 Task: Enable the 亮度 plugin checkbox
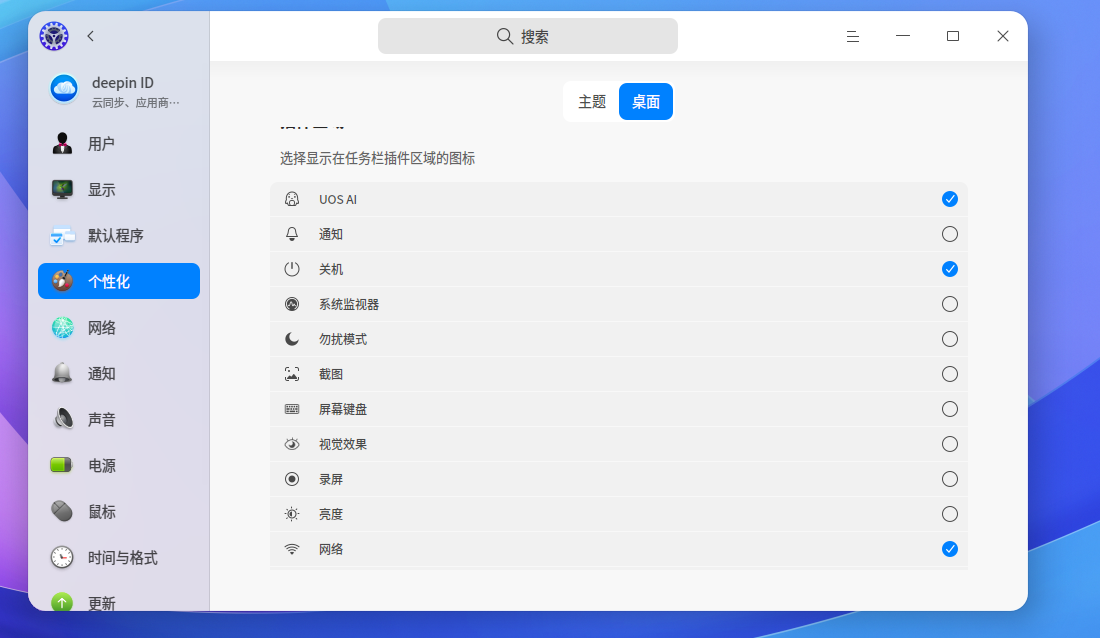(950, 514)
